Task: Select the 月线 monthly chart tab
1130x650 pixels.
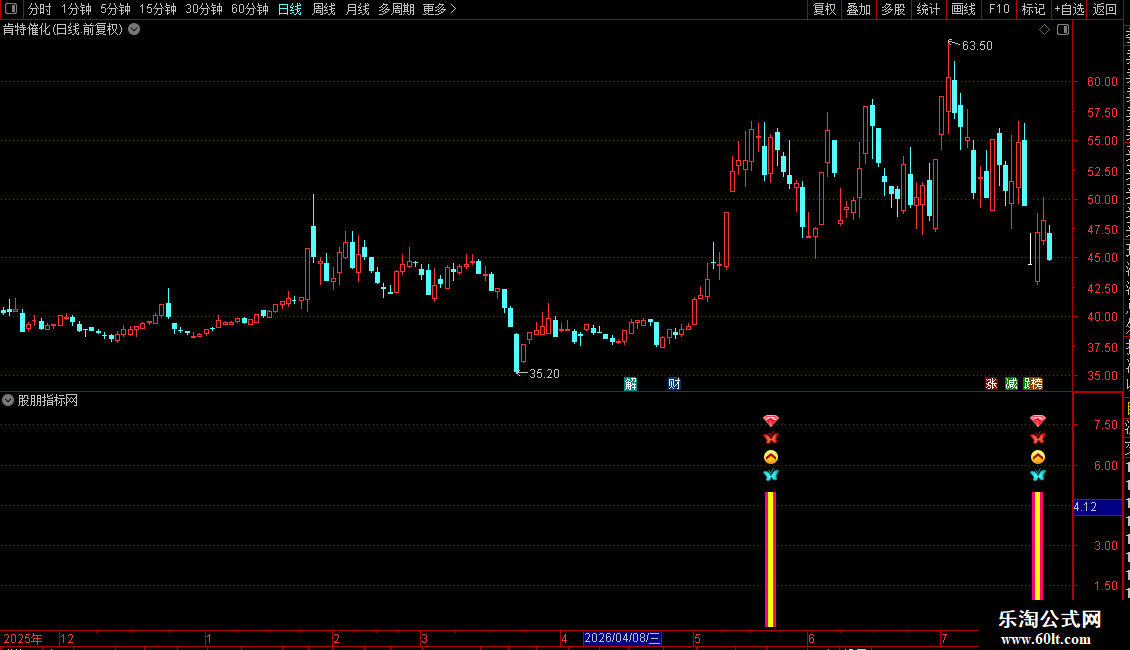Action: [357, 9]
